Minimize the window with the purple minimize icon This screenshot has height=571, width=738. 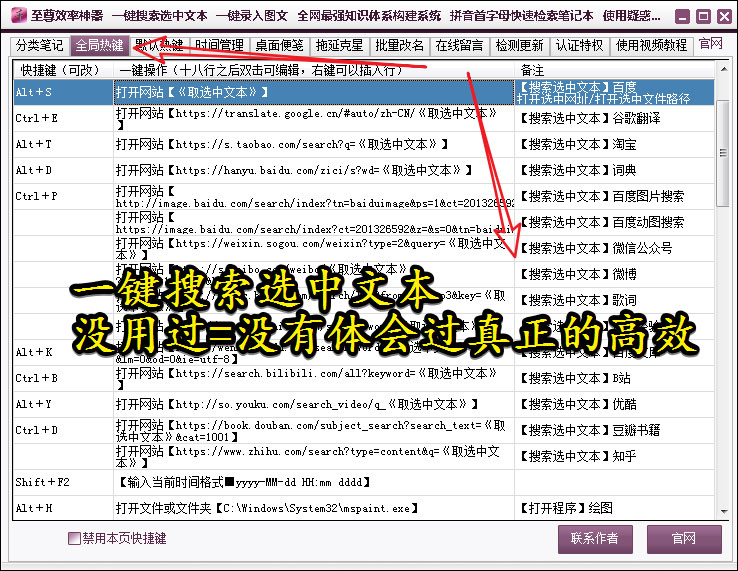point(682,17)
